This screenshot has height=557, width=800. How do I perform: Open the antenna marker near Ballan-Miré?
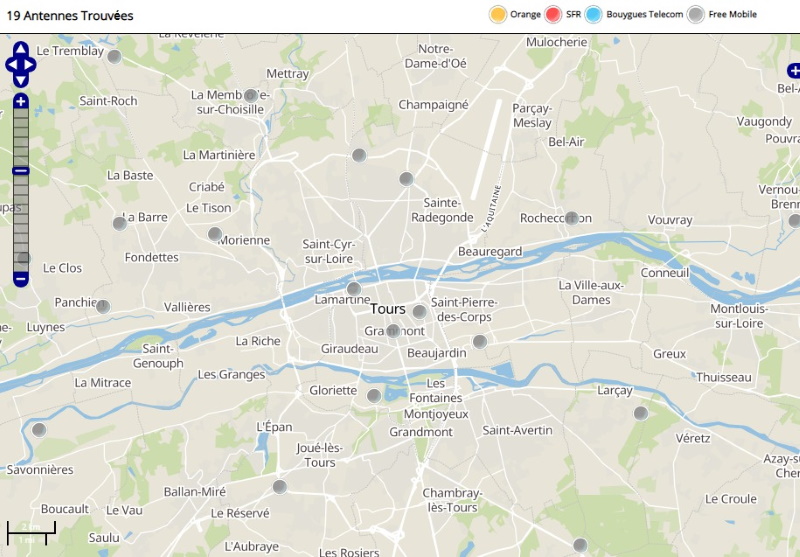280,487
